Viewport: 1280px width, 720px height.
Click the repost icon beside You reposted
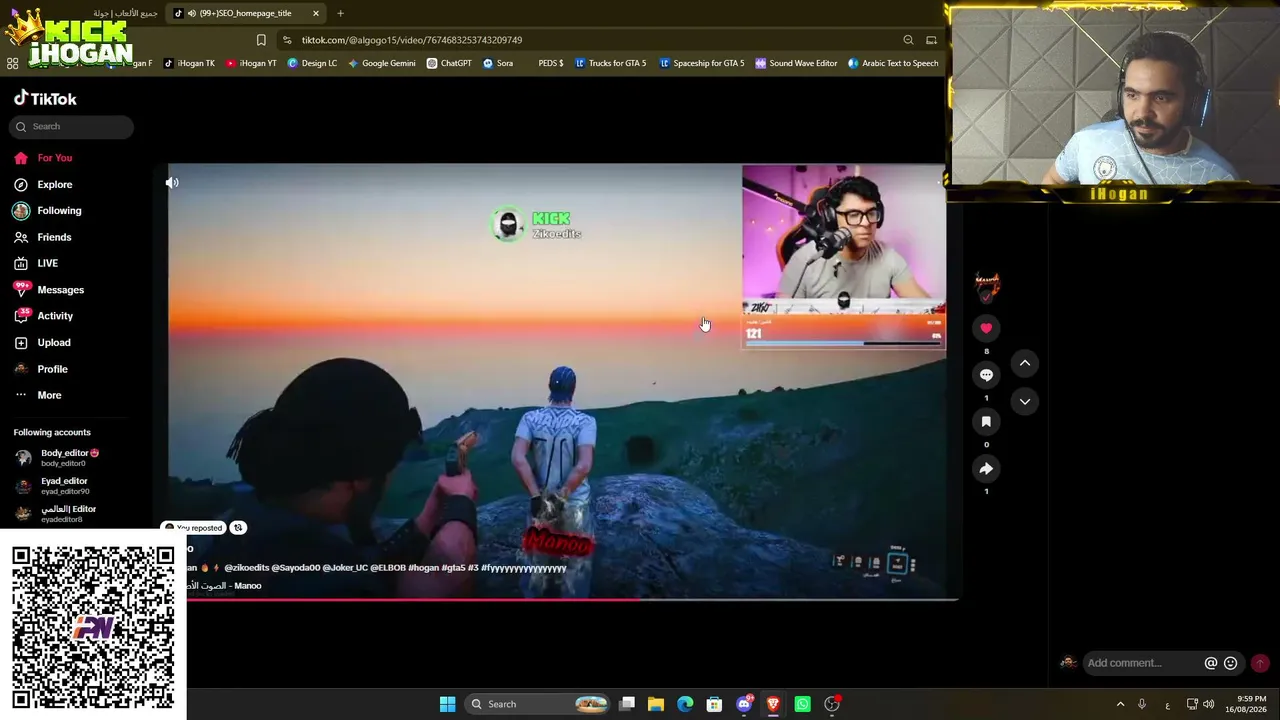pos(238,528)
